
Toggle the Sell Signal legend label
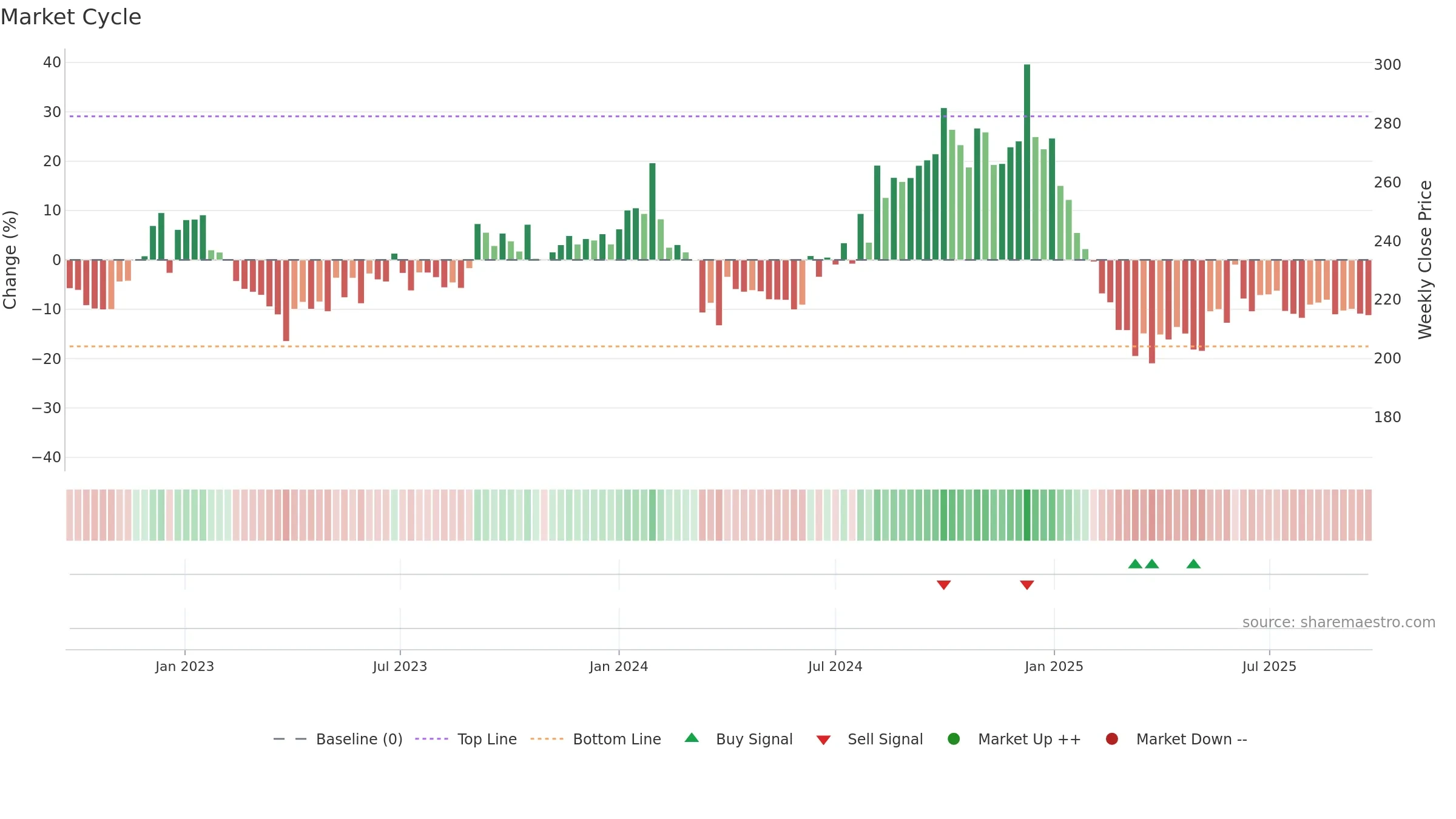(x=885, y=739)
